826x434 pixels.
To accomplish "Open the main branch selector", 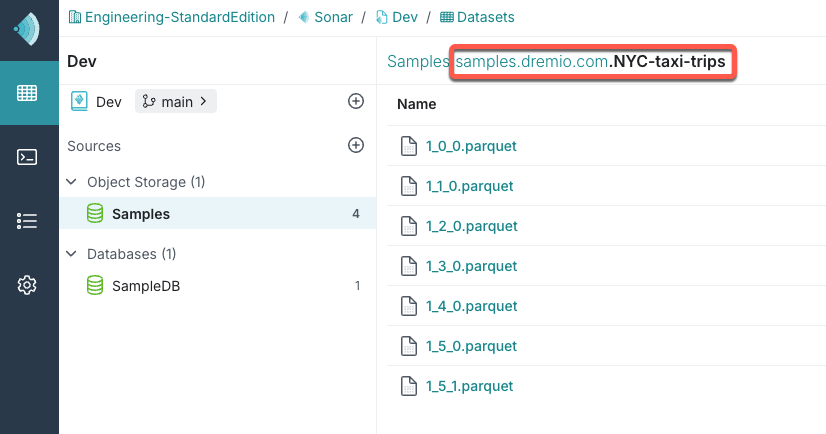I will pyautogui.click(x=175, y=101).
